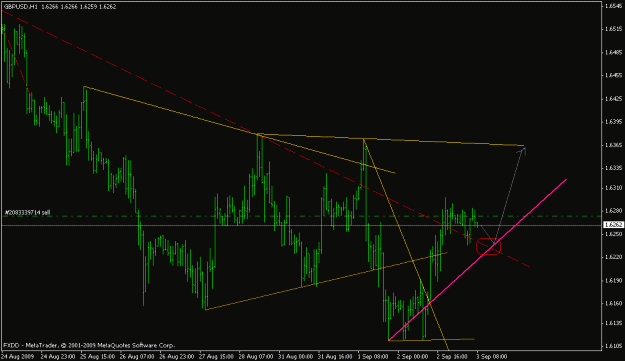This screenshot has width=625, height=361.
Task: Click the '27 Aug 15:00' time axis label
Action: pyautogui.click(x=216, y=356)
